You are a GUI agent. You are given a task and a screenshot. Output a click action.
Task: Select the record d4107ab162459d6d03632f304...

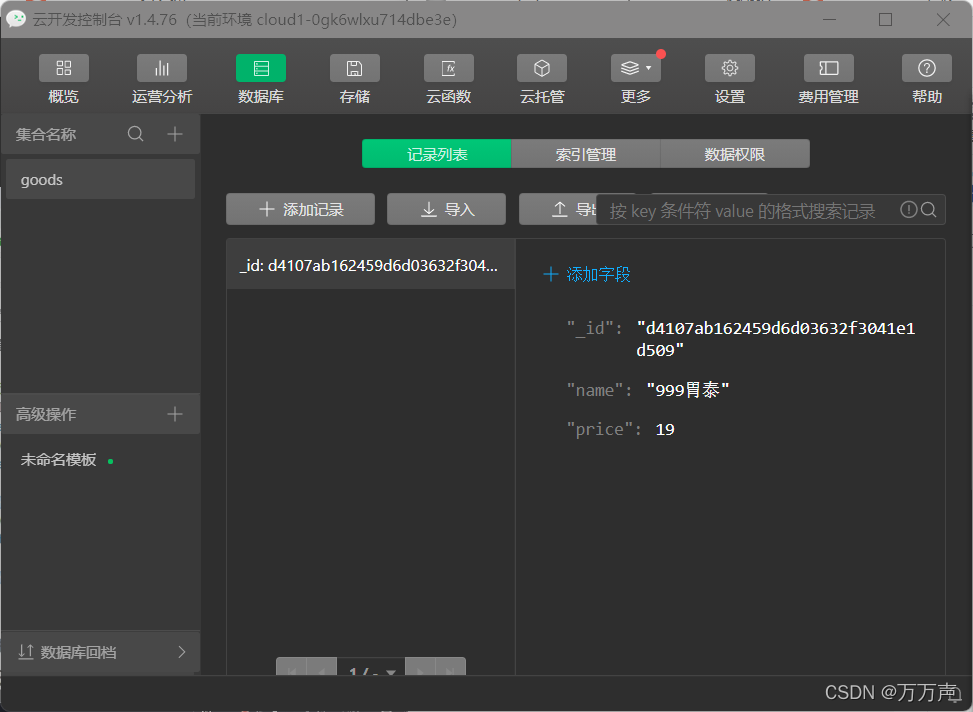(370, 266)
